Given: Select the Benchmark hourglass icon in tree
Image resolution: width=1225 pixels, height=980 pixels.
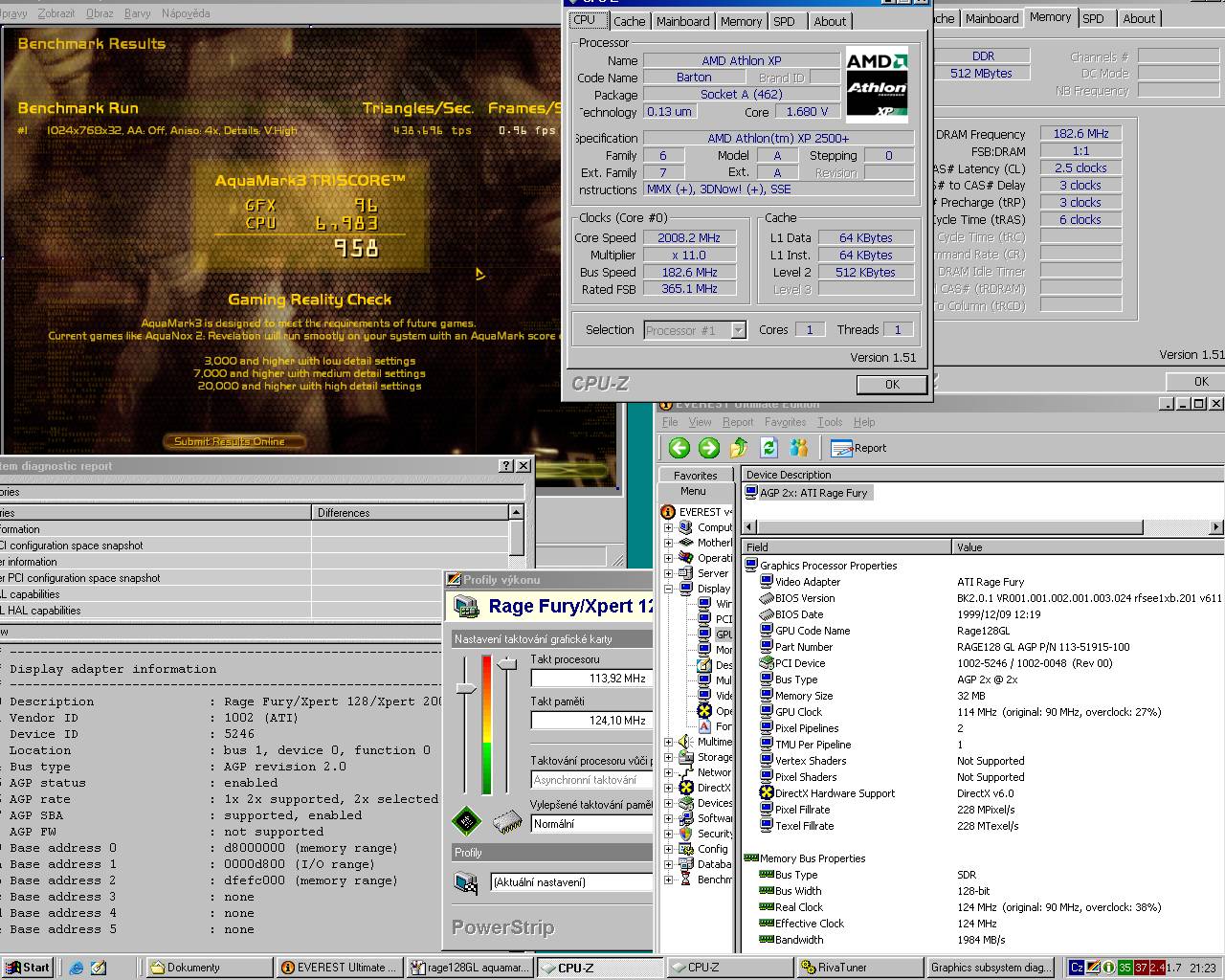Looking at the screenshot, I should [x=685, y=880].
